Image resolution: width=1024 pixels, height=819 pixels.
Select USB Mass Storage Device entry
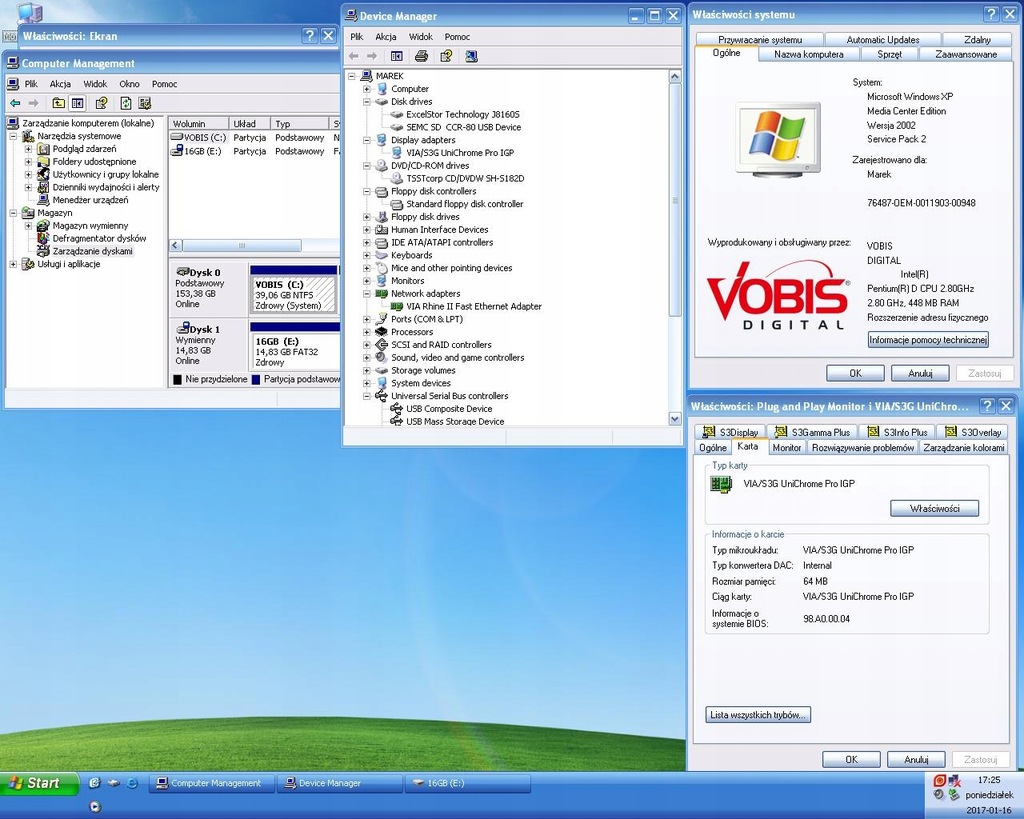(455, 421)
